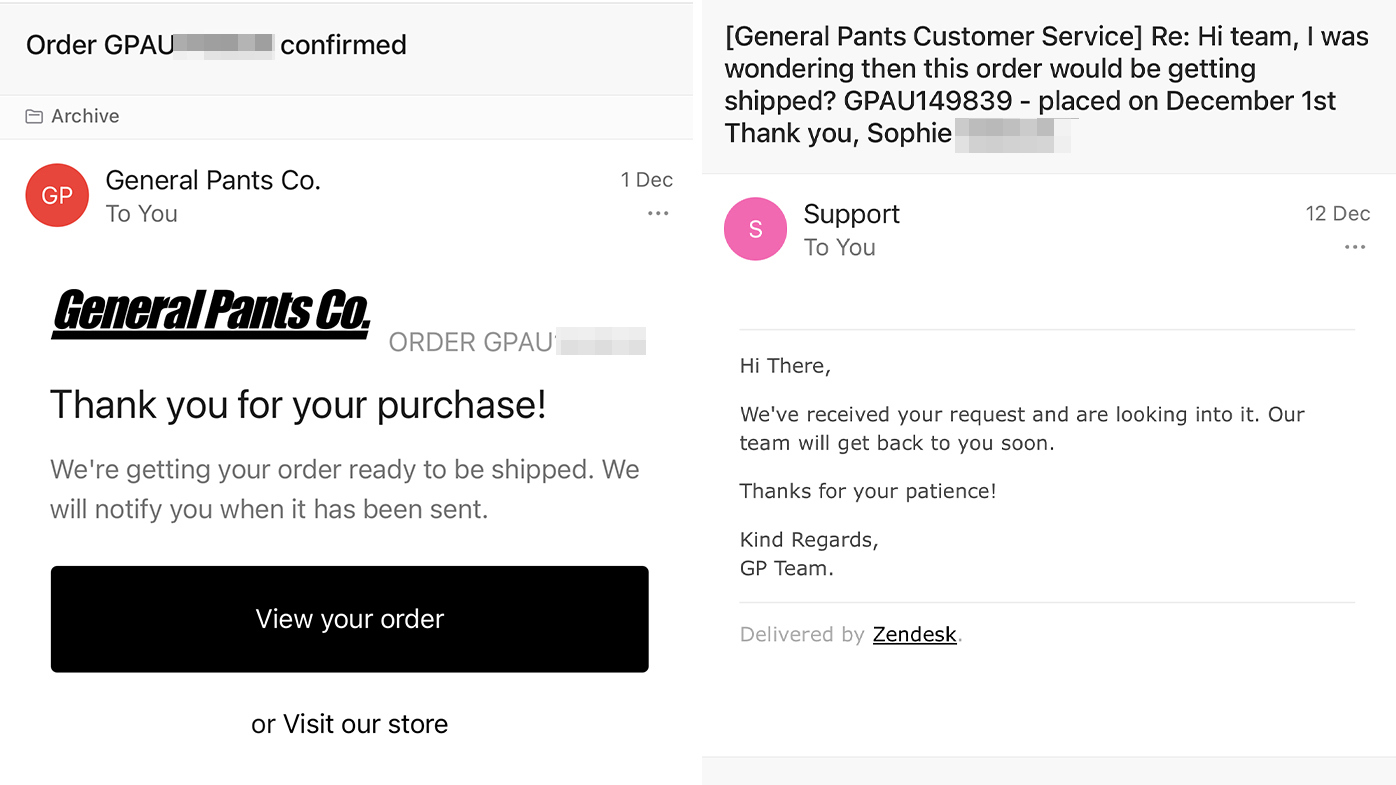Select the order GPAU confirmed subject header
Viewport: 1396px width, 785px height.
(217, 45)
